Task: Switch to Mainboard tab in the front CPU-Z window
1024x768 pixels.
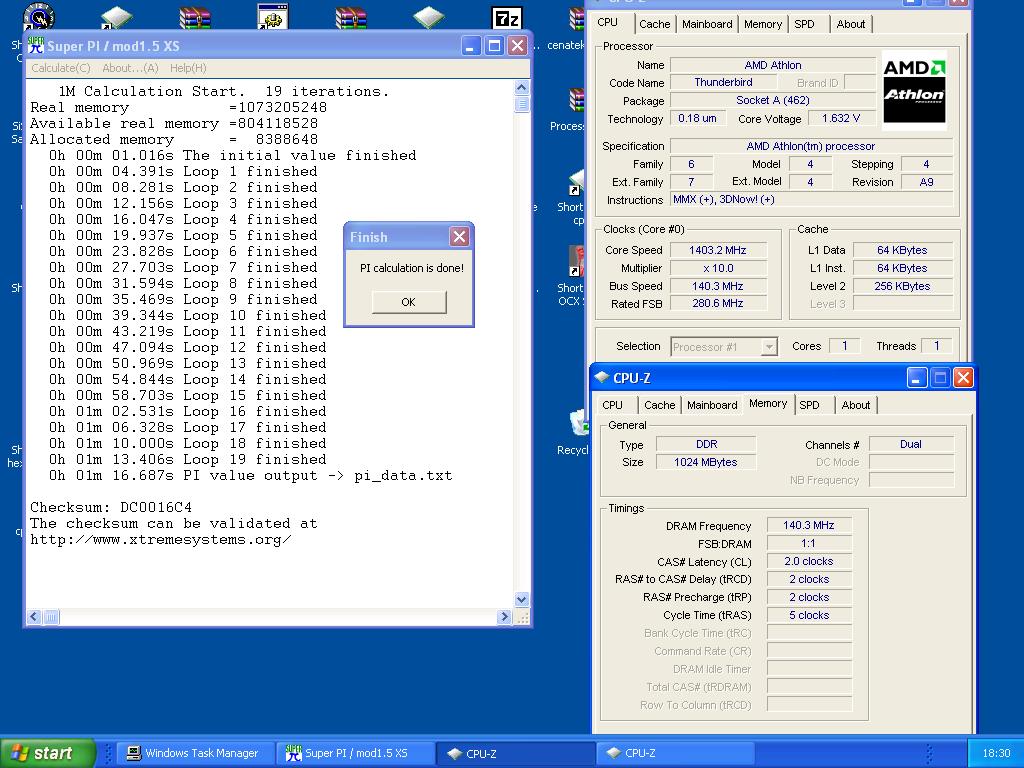Action: 712,405
